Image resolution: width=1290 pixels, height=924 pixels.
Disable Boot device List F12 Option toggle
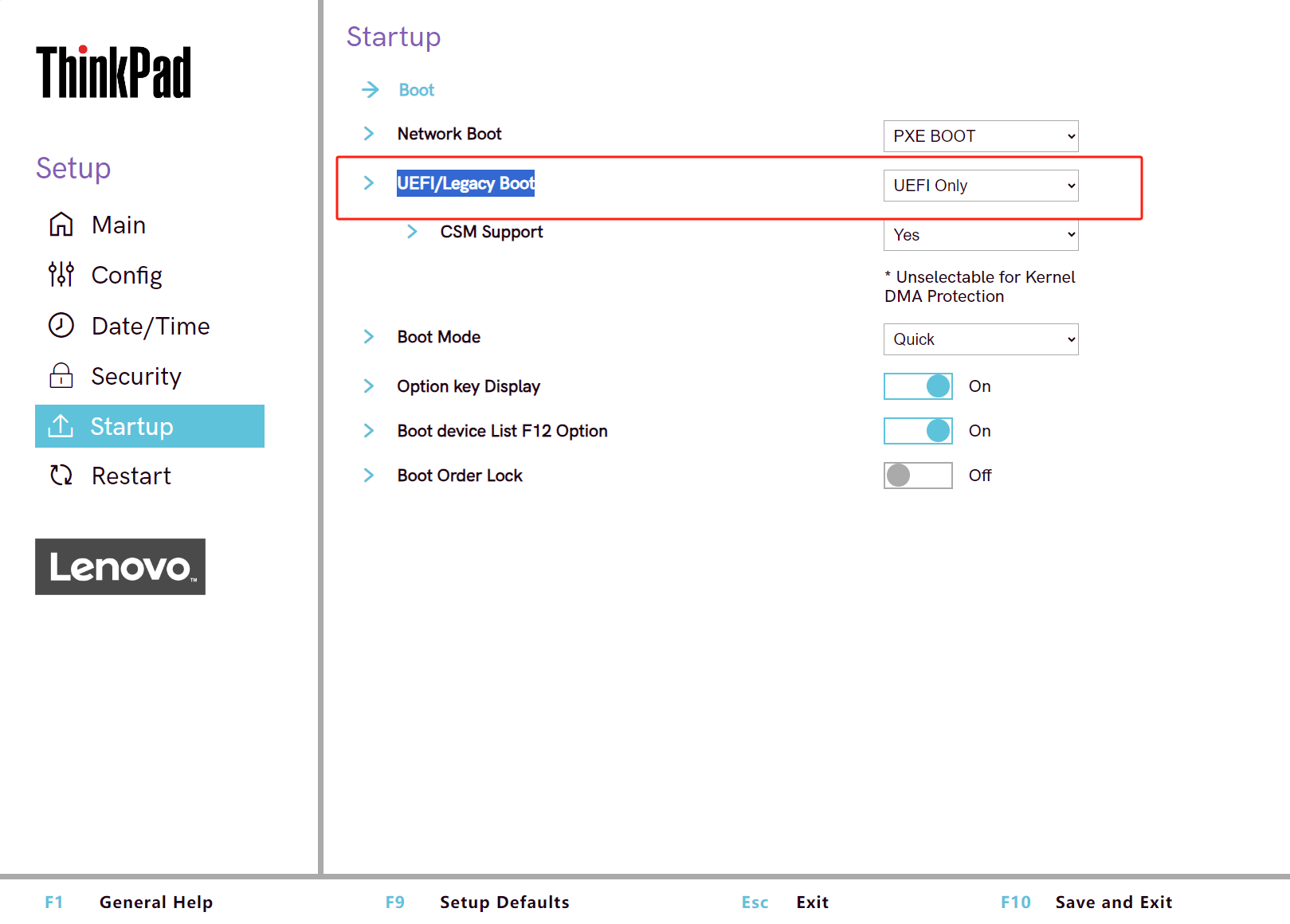(918, 431)
